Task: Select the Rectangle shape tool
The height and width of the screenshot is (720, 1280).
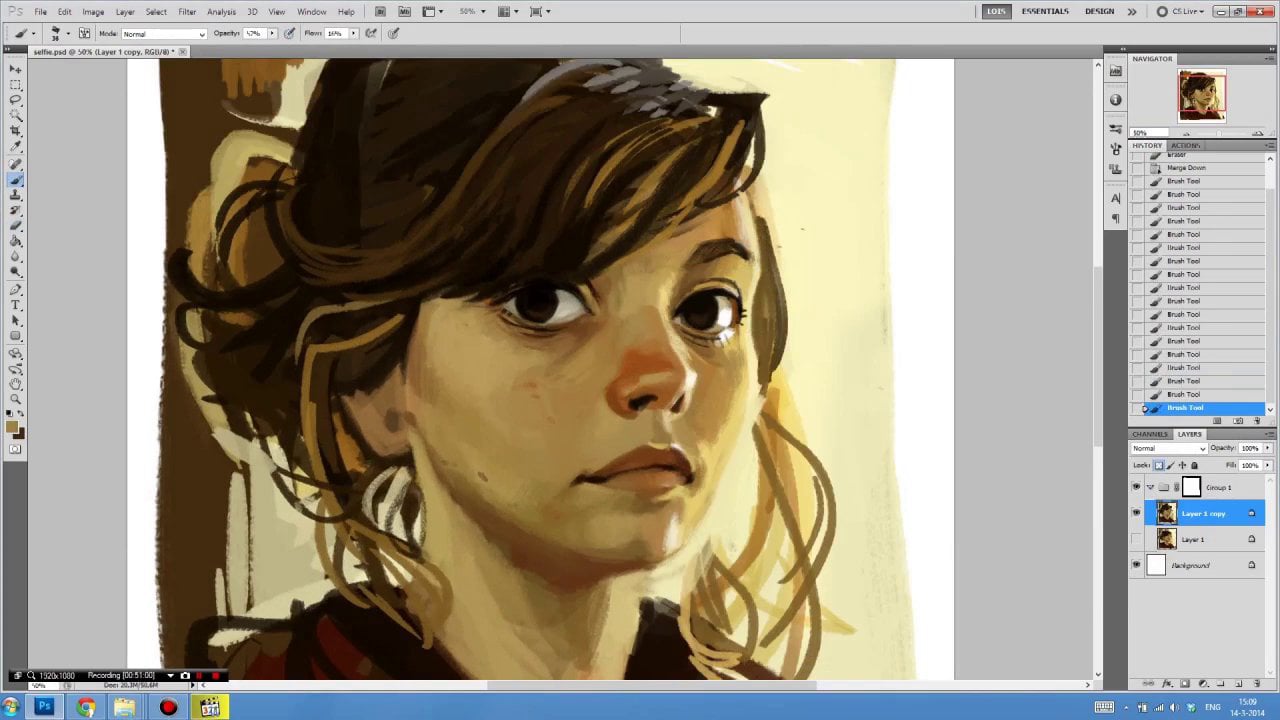Action: point(16,335)
